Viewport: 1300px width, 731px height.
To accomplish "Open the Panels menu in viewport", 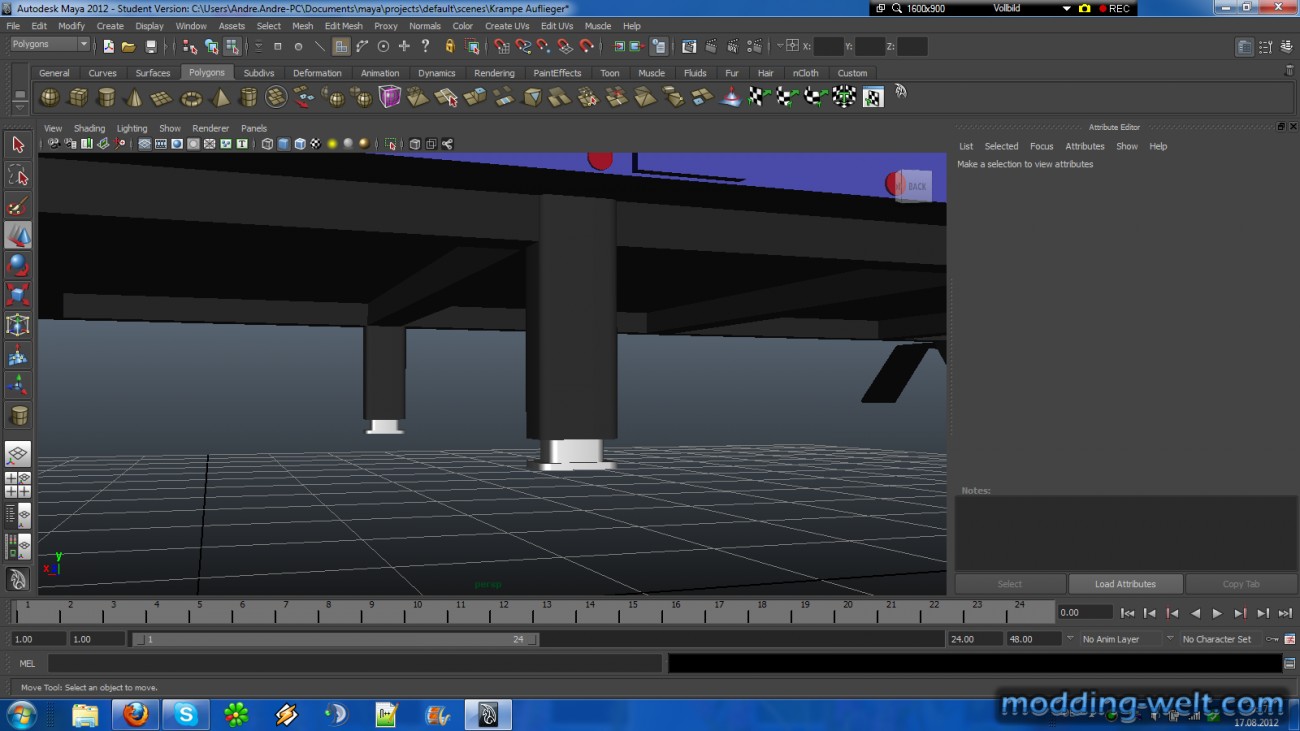I will pos(254,128).
